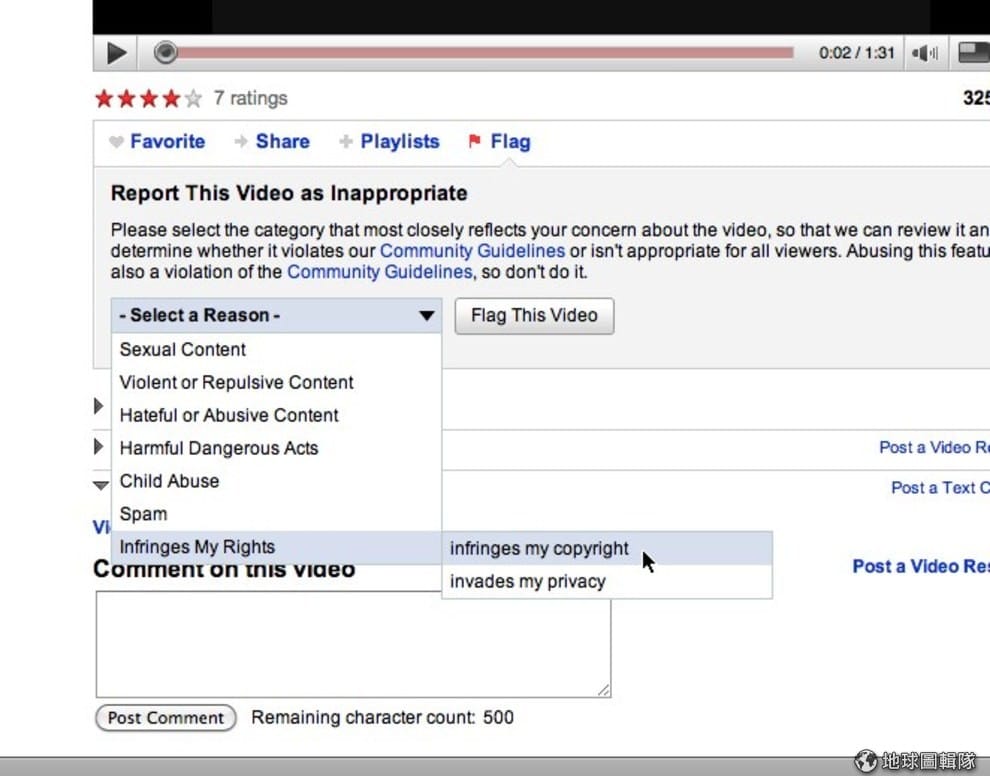This screenshot has height=776, width=990.
Task: Open the Share tab
Action: (282, 141)
